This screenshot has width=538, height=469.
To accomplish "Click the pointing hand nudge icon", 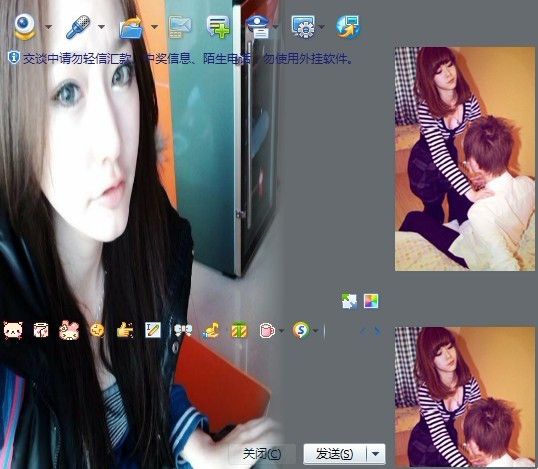I will [x=125, y=331].
